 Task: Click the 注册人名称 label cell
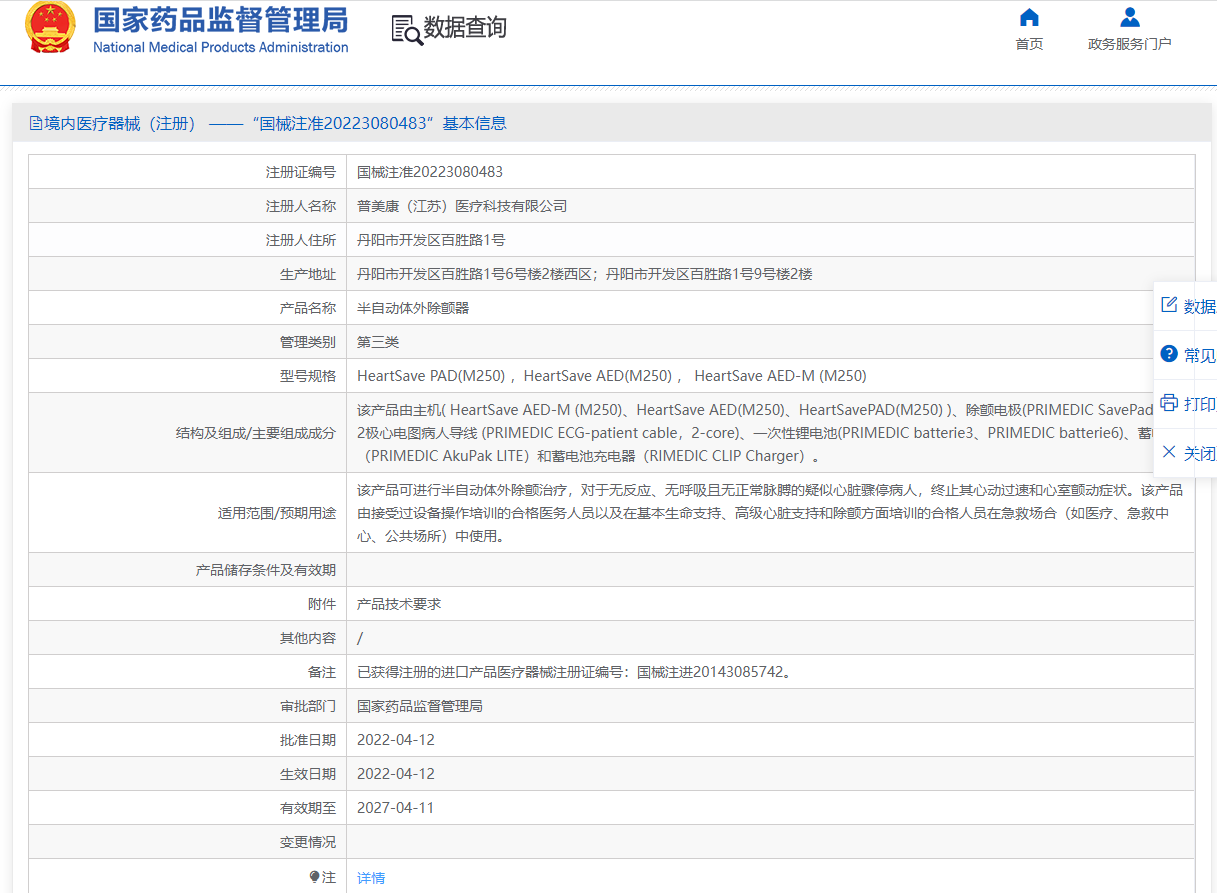188,206
